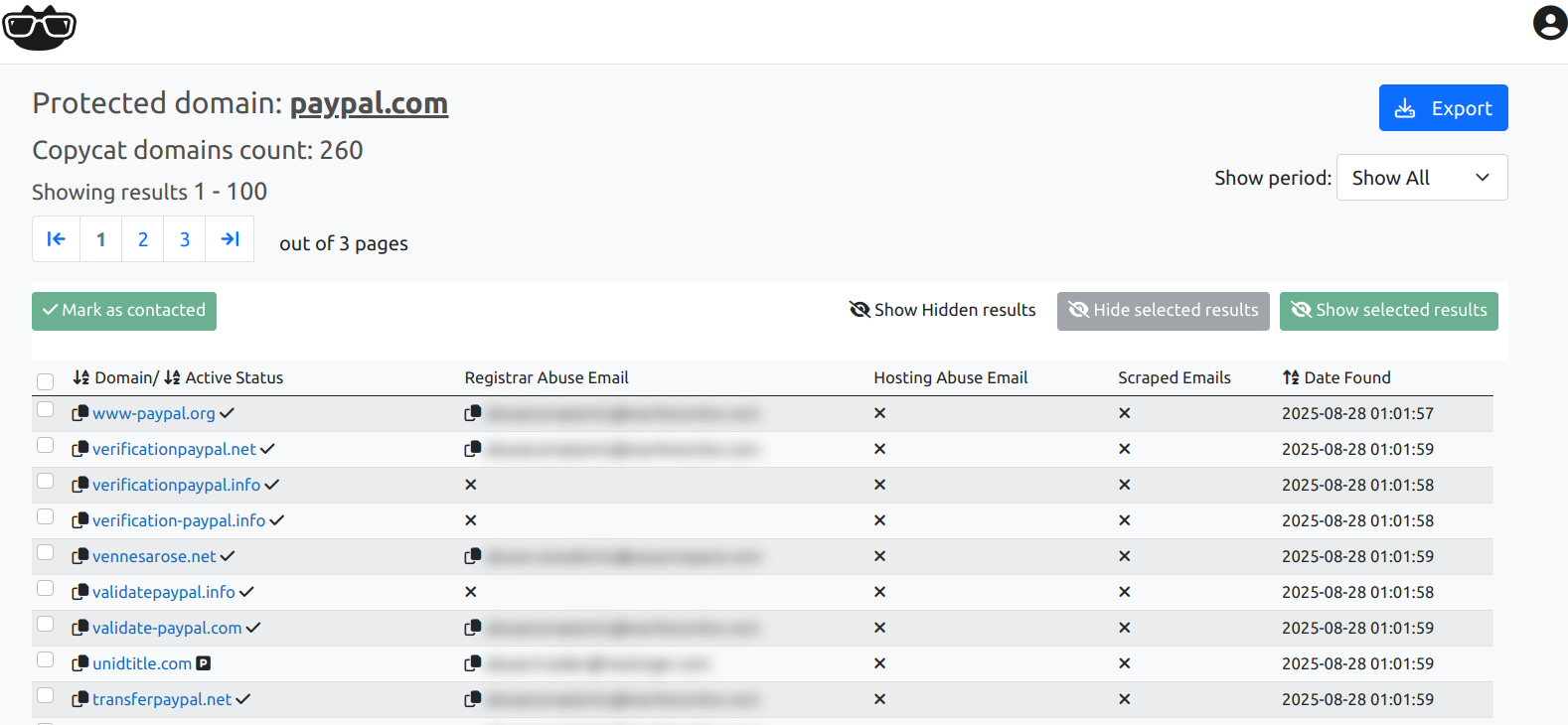1568x725 pixels.
Task: Open the verification-paypal.info domain link
Action: pyautogui.click(x=179, y=520)
